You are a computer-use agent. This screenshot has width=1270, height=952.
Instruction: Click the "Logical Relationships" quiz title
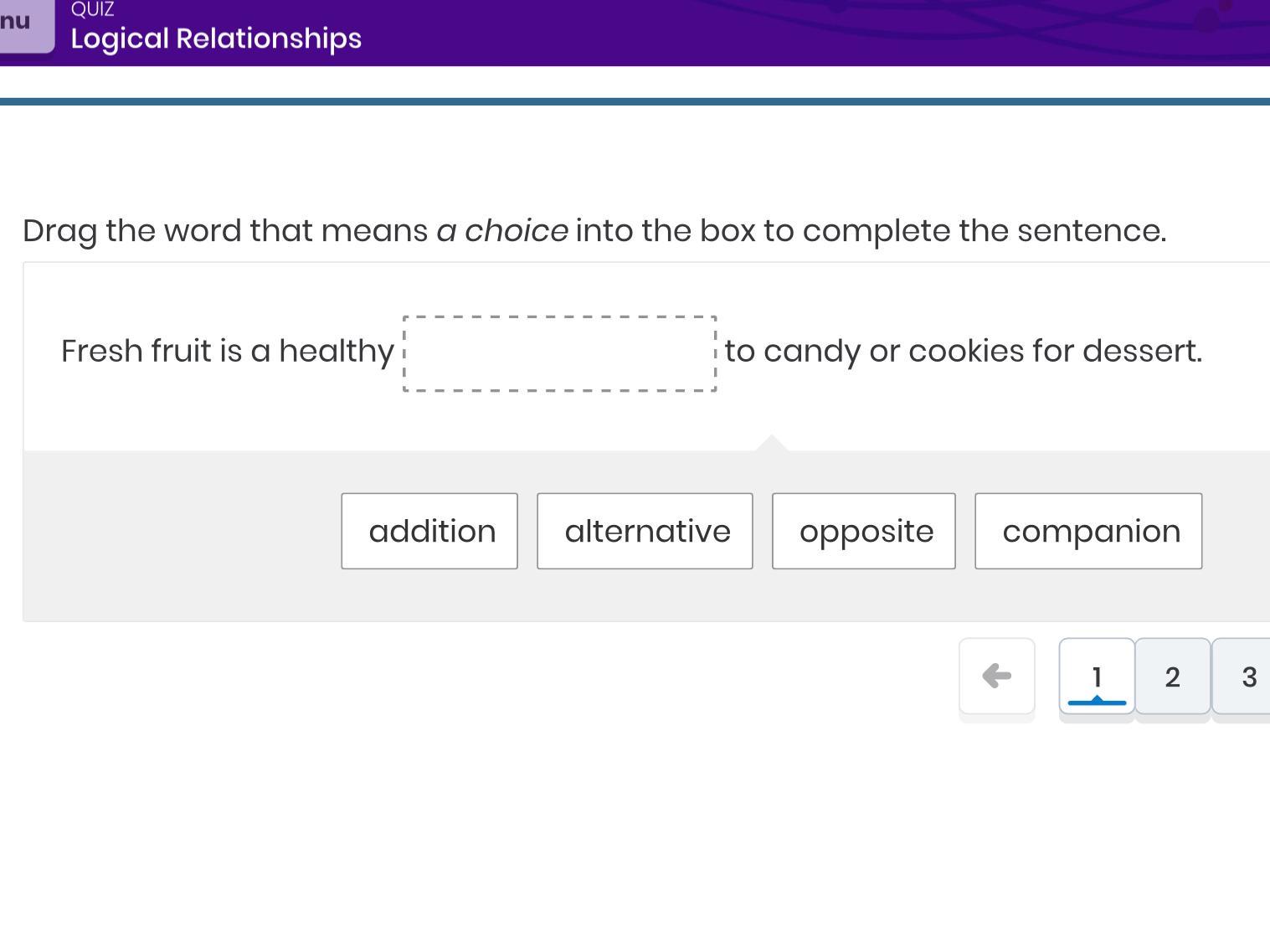[216, 39]
